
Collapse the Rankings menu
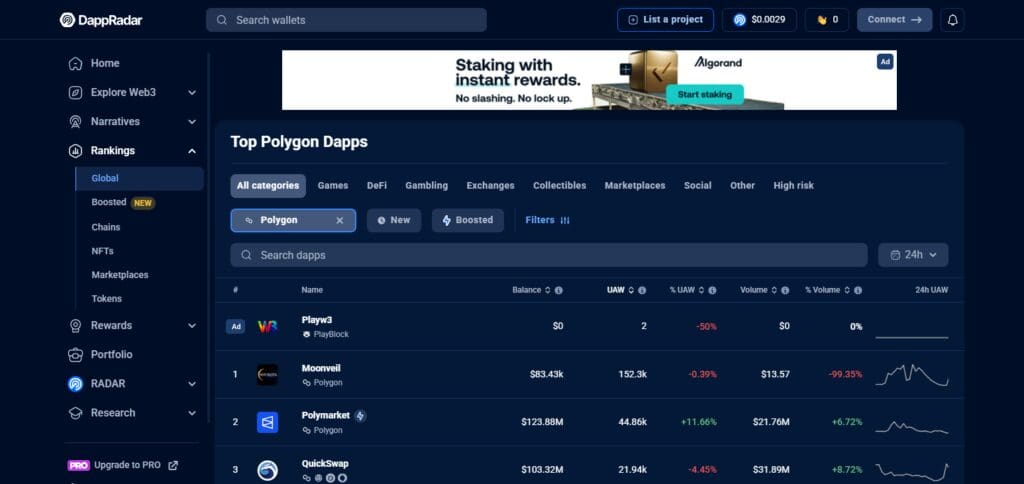(x=192, y=151)
